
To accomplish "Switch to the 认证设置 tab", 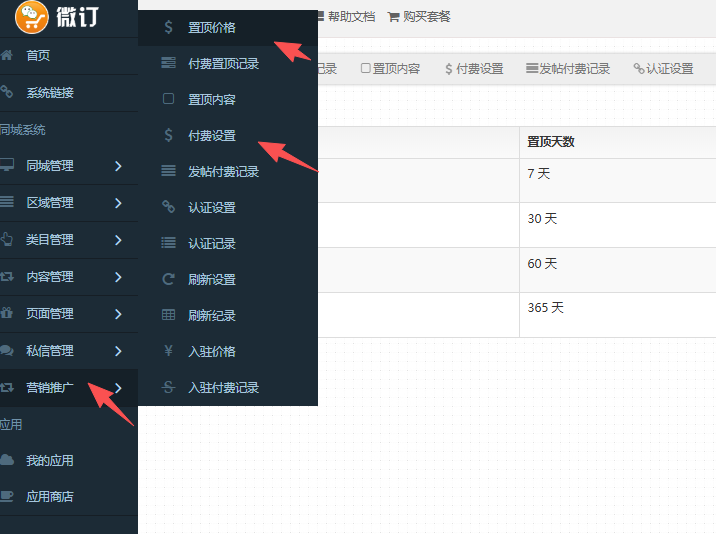I will coord(663,69).
